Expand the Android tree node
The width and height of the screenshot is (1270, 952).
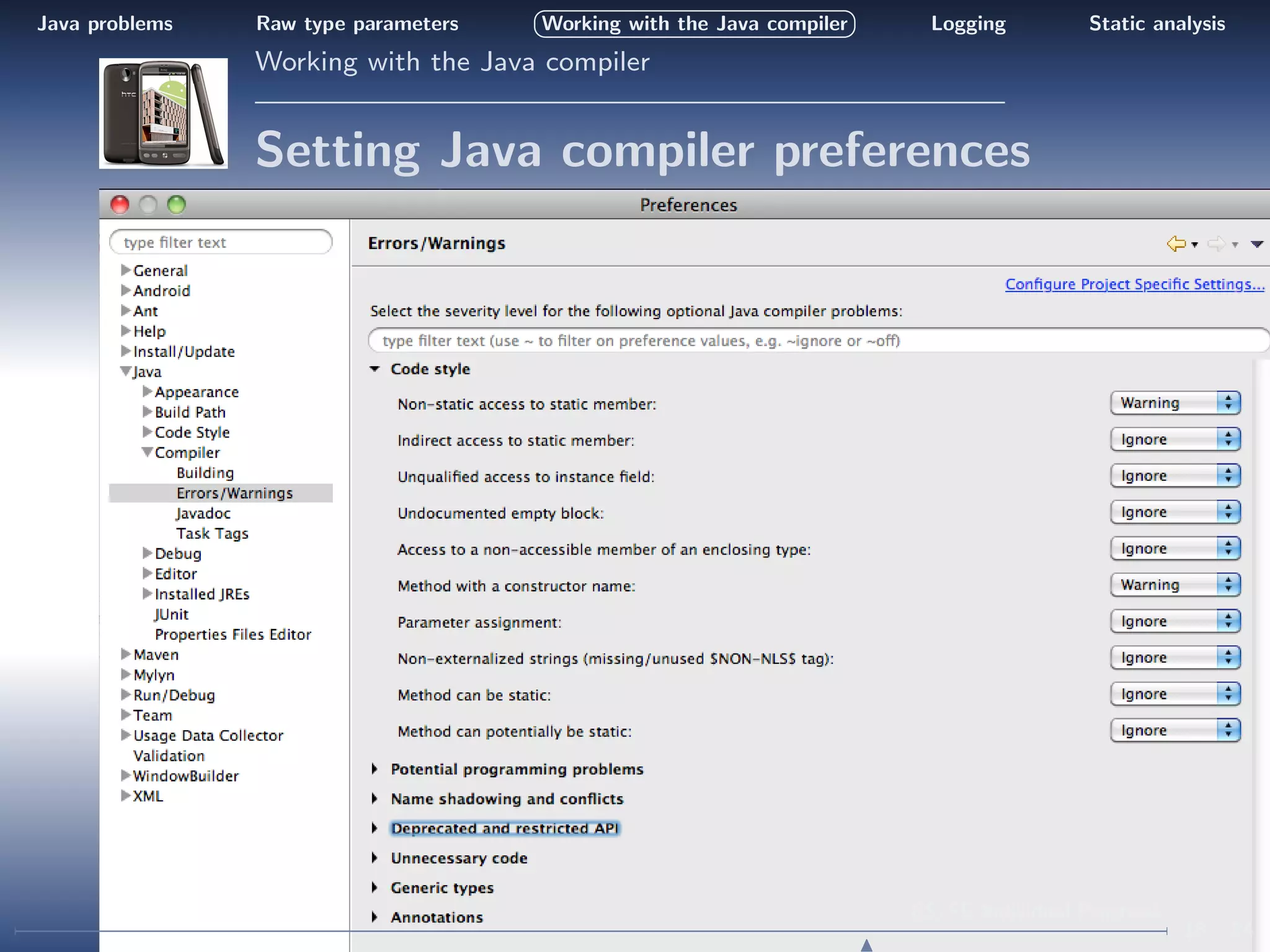coord(126,290)
